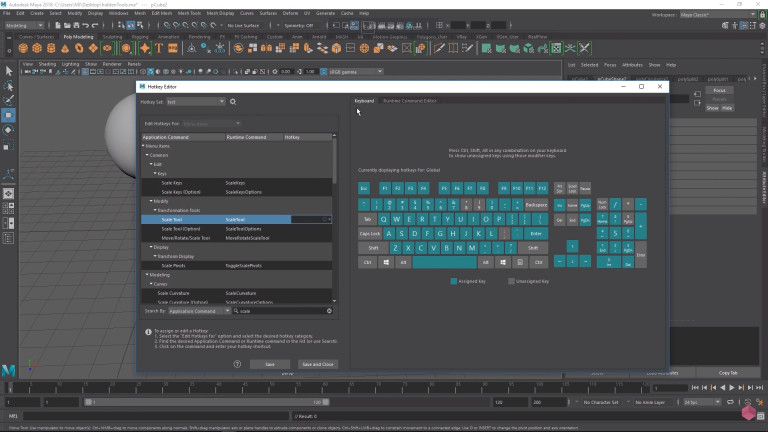Screen dimensions: 768x432
Task: Click the time slider at frame 1
Action: [x=10, y=388]
